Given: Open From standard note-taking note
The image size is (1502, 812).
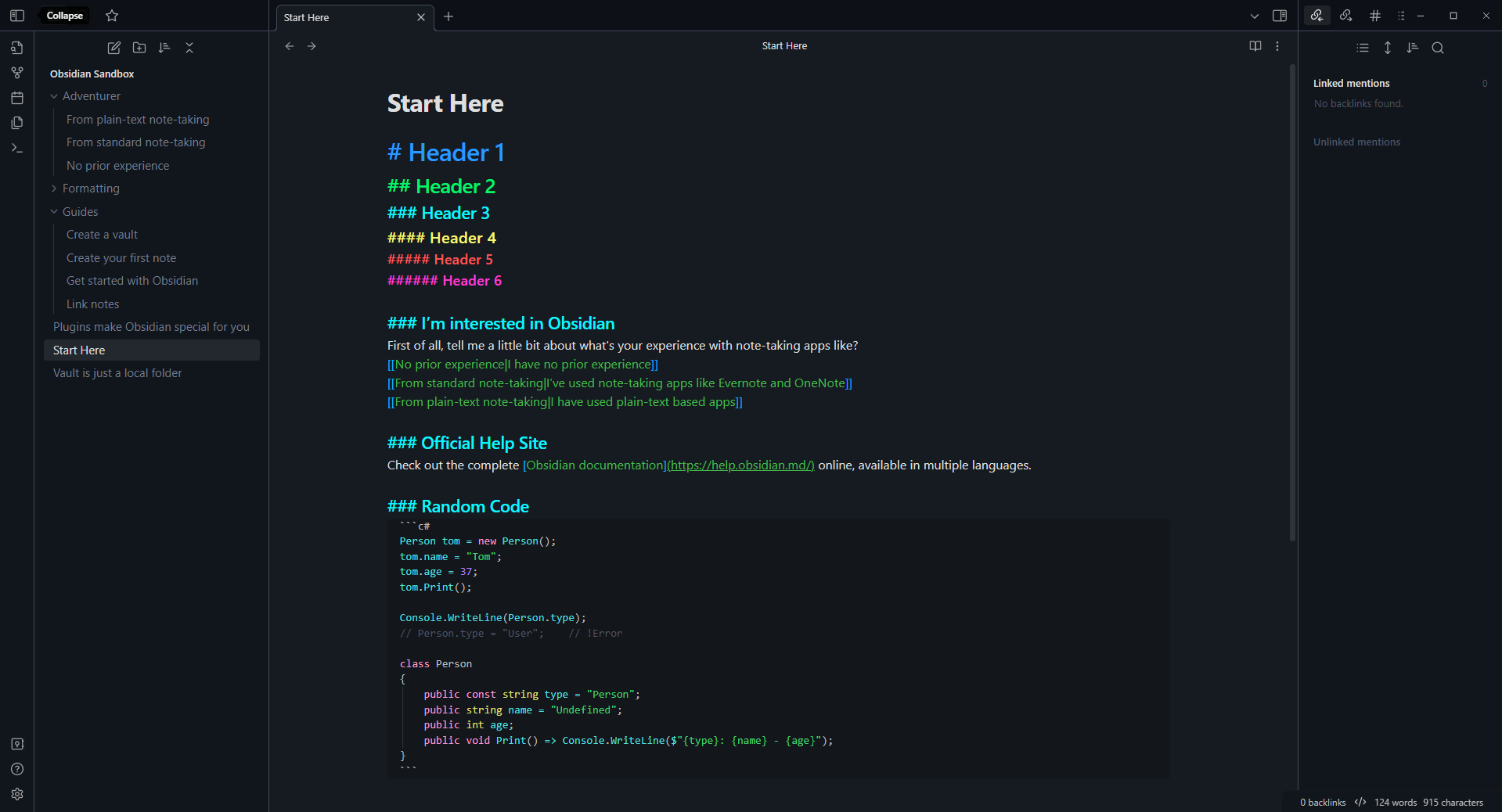Looking at the screenshot, I should [136, 142].
